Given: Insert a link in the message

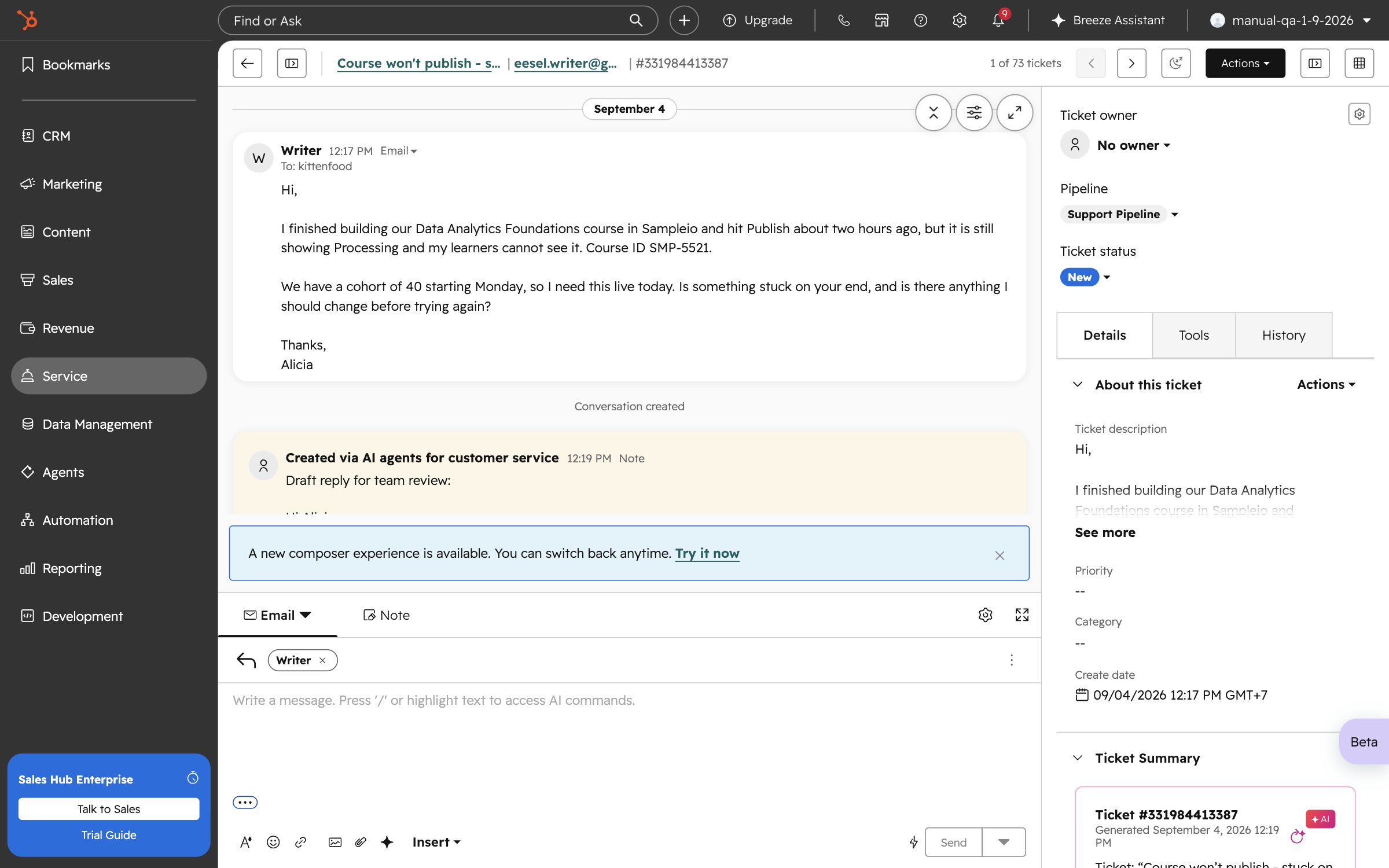Looking at the screenshot, I should pos(300,842).
